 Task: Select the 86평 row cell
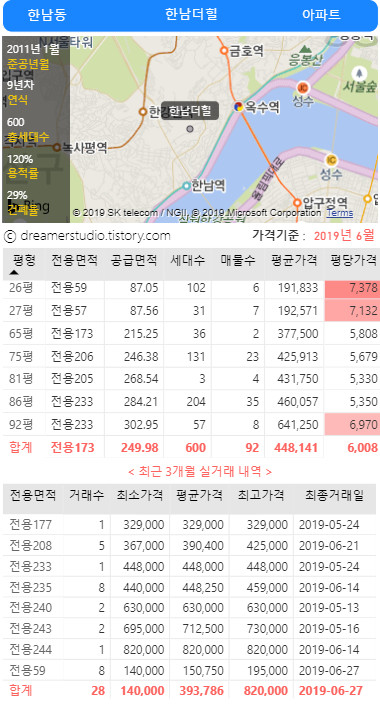[21, 401]
